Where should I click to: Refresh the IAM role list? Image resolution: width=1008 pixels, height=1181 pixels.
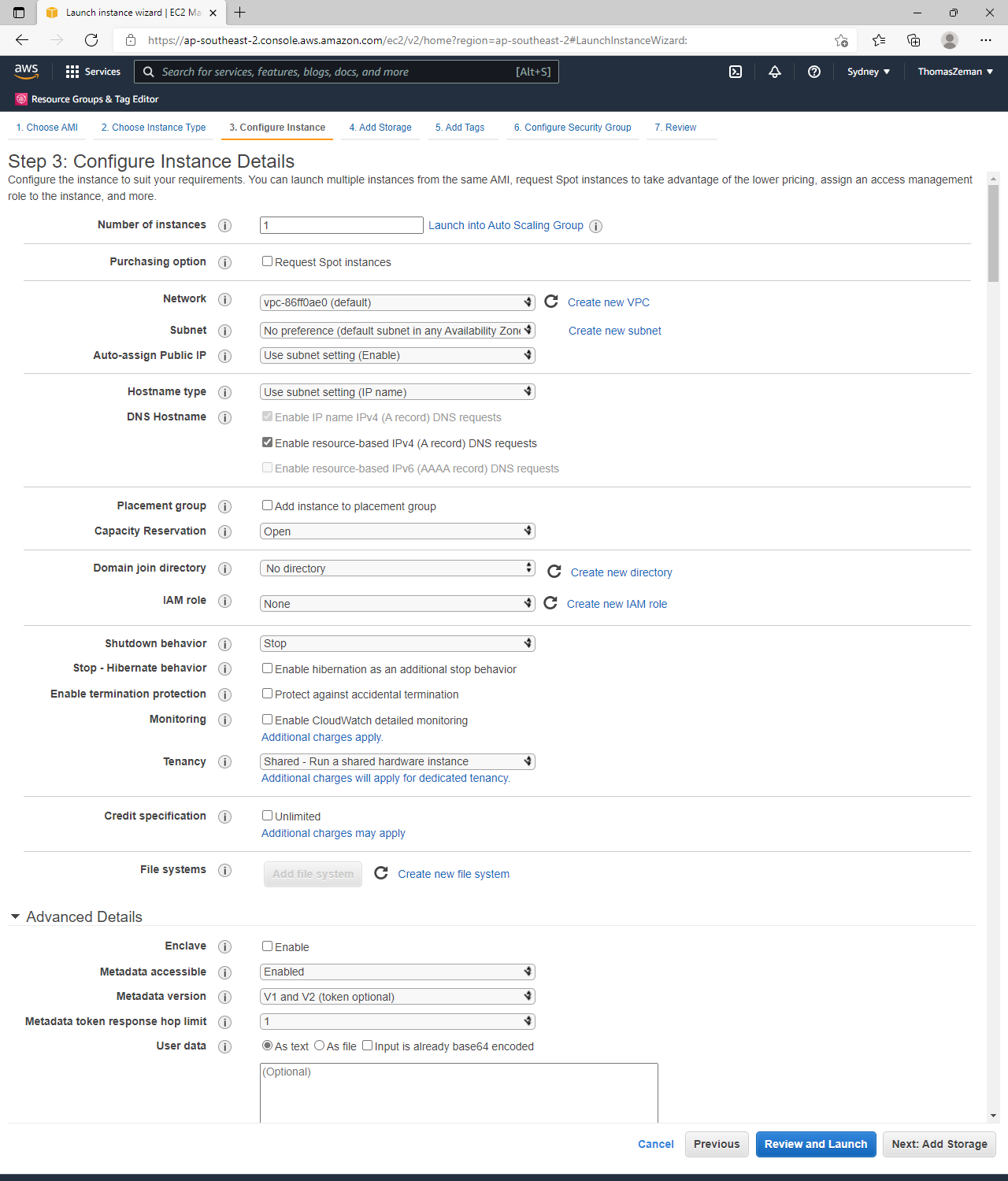(550, 603)
